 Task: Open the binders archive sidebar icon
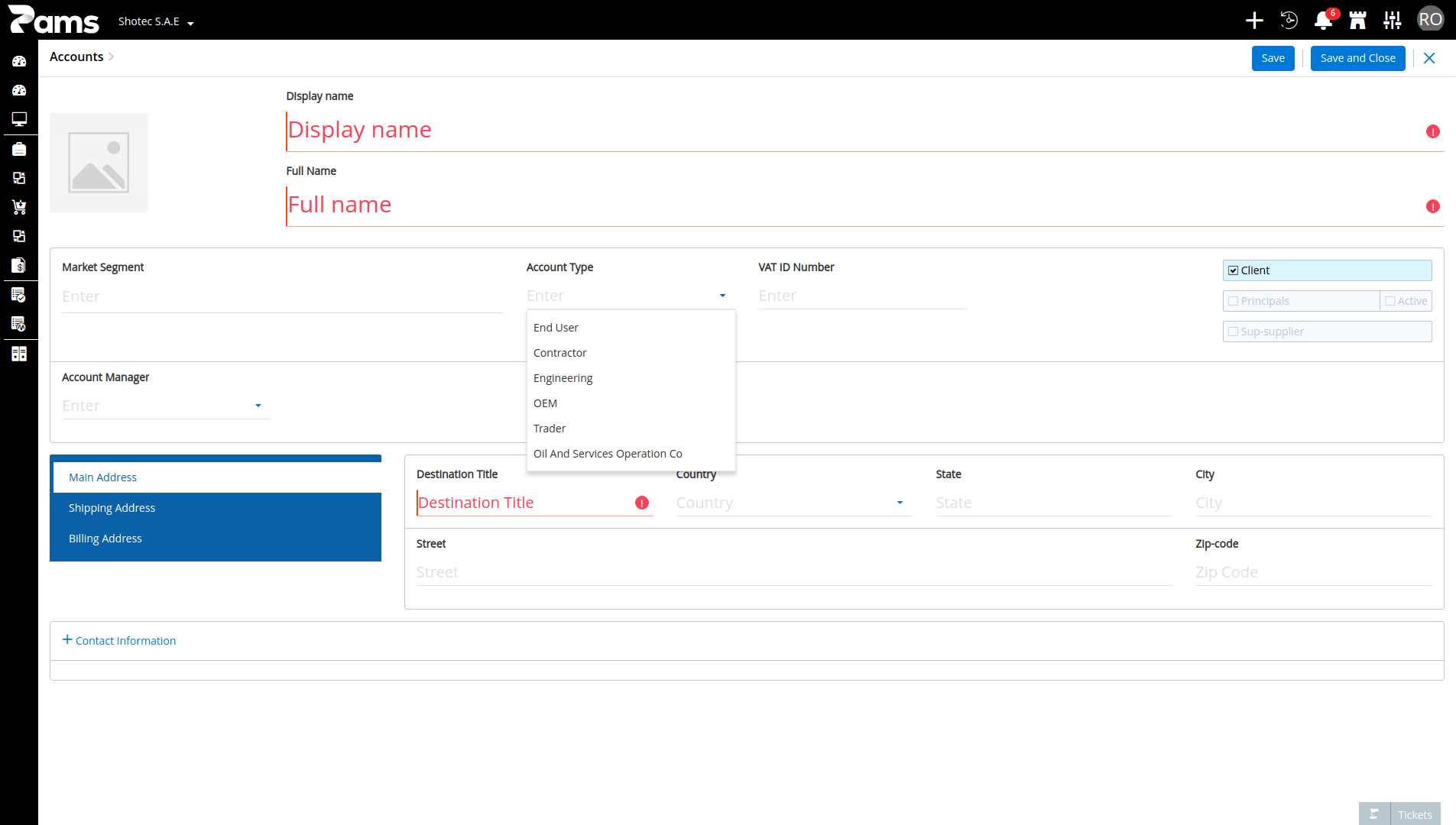point(19,354)
